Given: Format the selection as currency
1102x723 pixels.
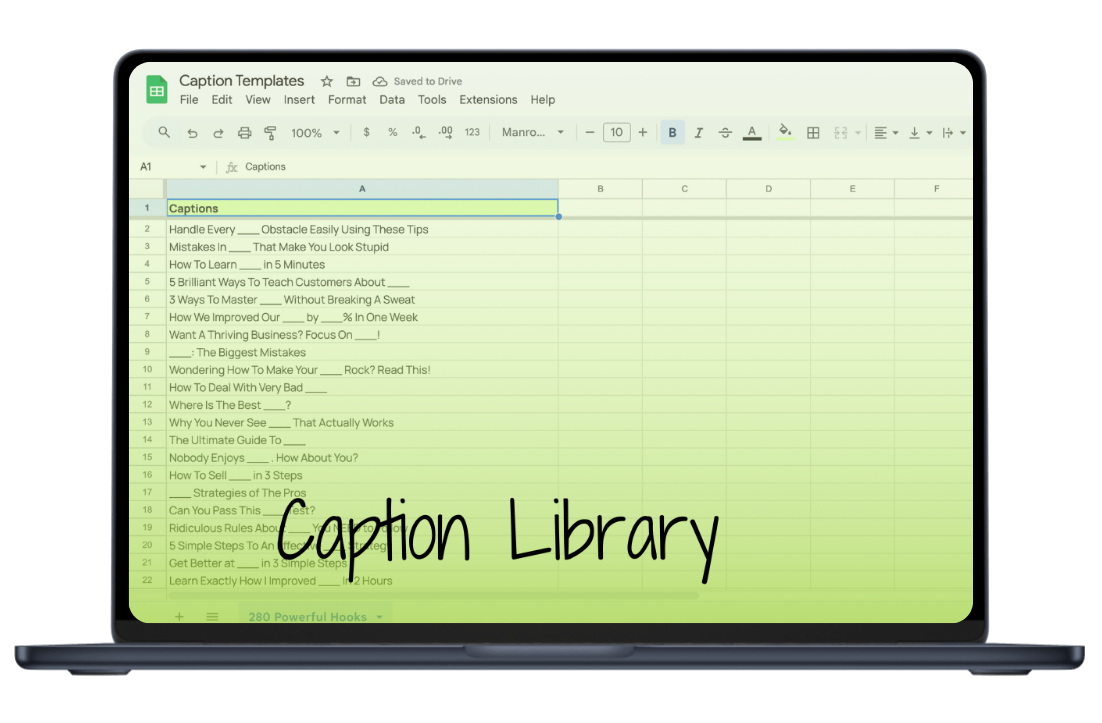Looking at the screenshot, I should (x=367, y=133).
